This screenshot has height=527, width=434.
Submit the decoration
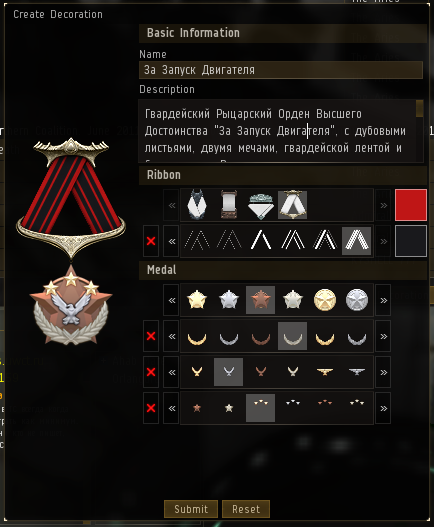[191, 509]
